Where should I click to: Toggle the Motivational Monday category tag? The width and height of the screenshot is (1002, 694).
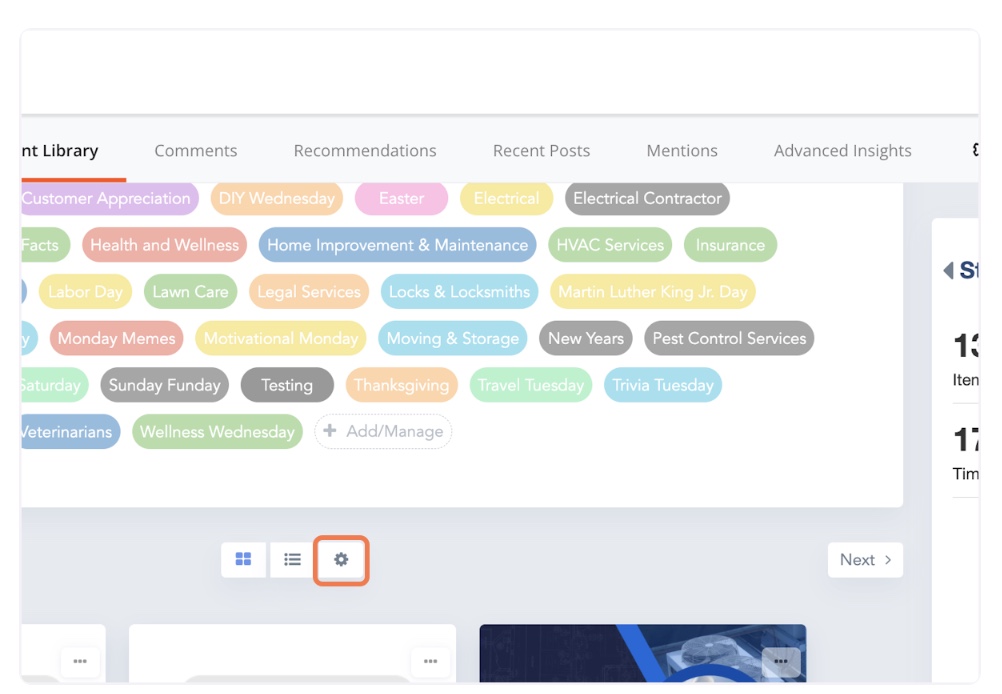pos(281,339)
